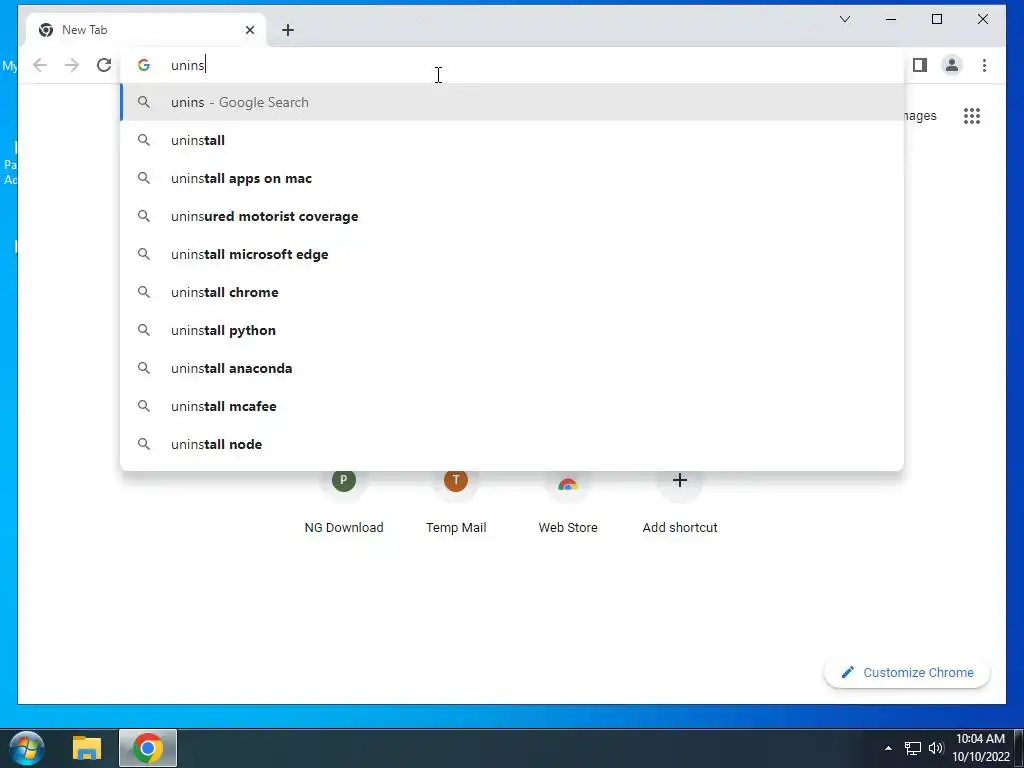Screen dimensions: 1024x768
Task: Select 'uninstall apps on mac' suggestion
Action: click(x=513, y=178)
